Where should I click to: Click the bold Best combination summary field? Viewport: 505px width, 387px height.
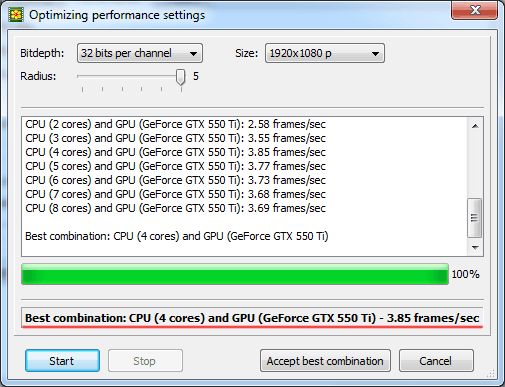[x=252, y=318]
